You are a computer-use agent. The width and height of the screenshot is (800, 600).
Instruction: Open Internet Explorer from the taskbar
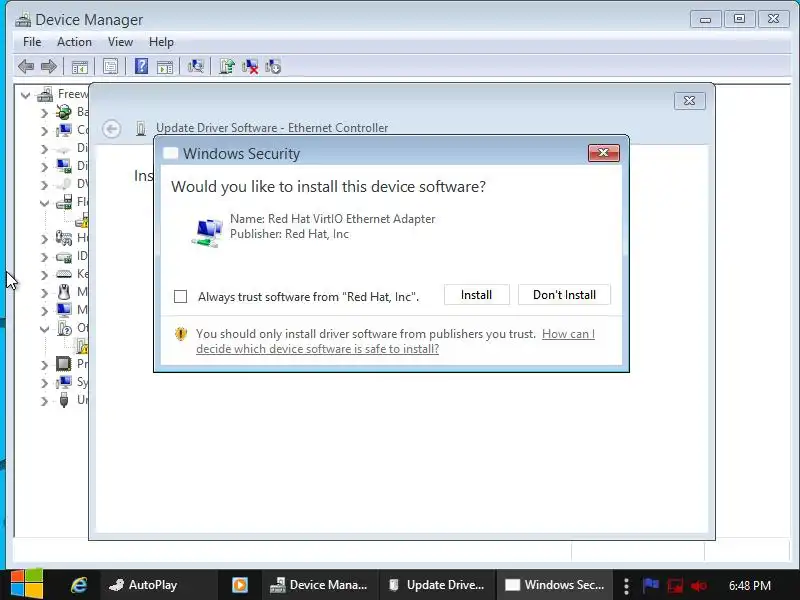point(79,585)
